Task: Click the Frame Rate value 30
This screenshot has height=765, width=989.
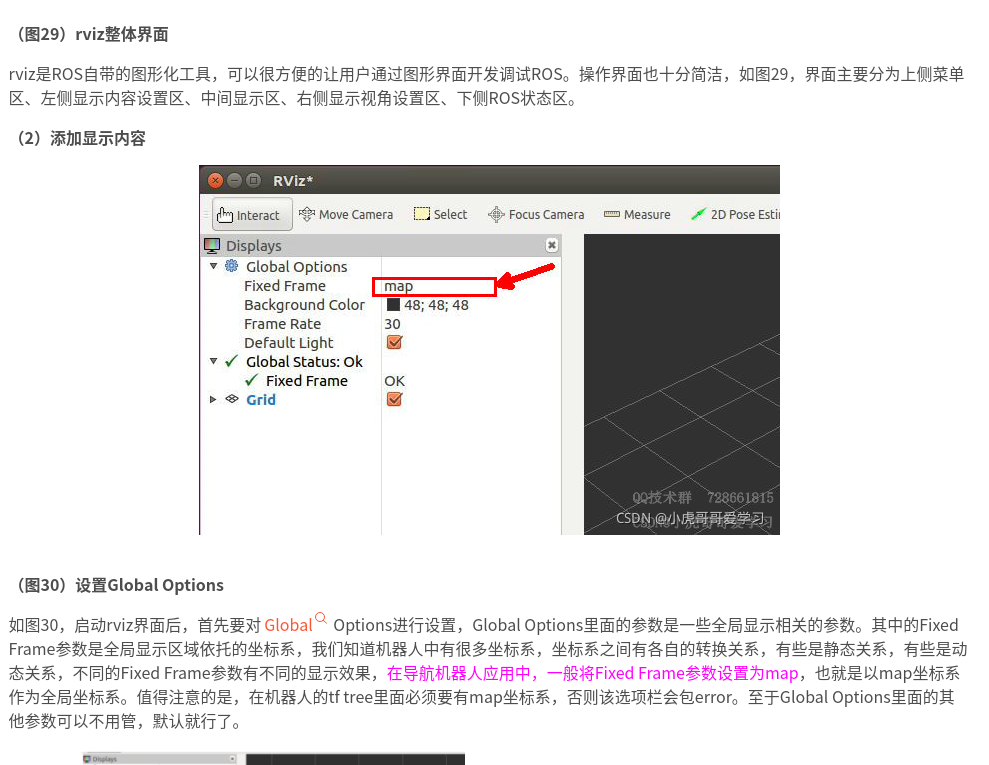Action: tap(392, 324)
